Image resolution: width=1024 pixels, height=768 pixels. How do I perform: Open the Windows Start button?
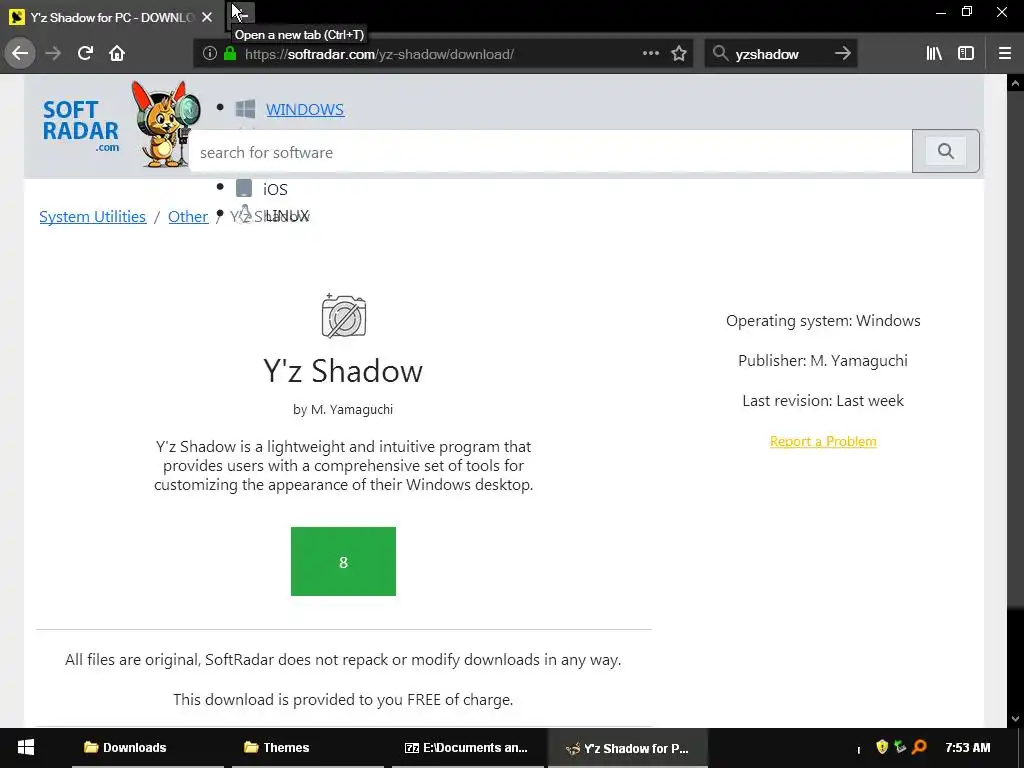pyautogui.click(x=25, y=748)
